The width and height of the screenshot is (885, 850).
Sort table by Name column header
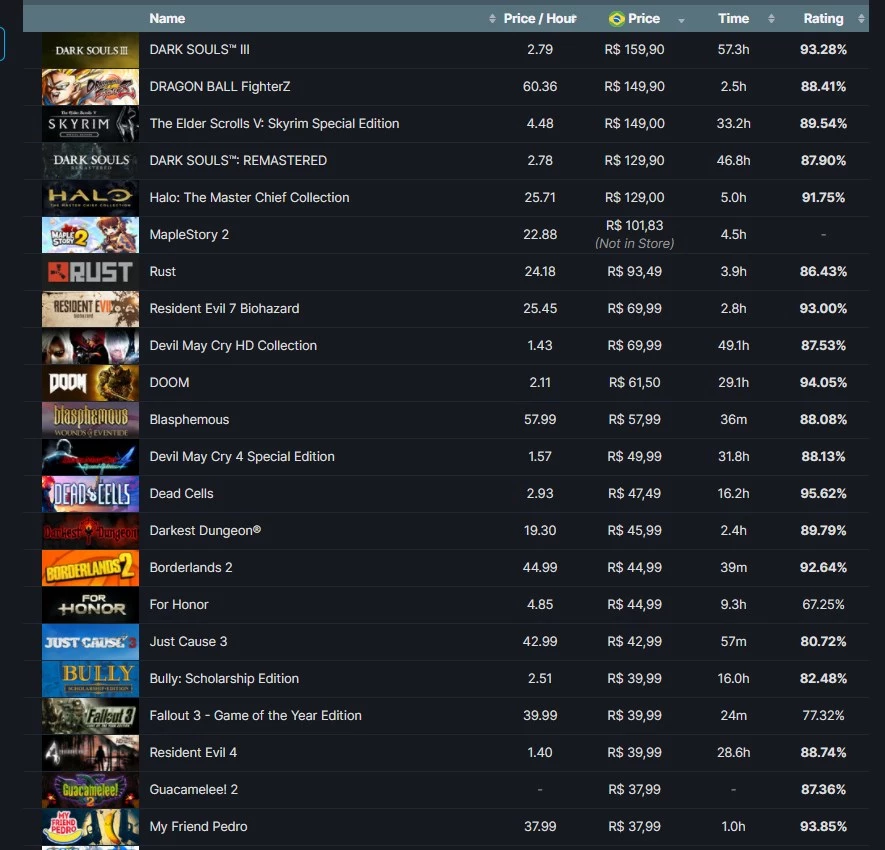(167, 19)
